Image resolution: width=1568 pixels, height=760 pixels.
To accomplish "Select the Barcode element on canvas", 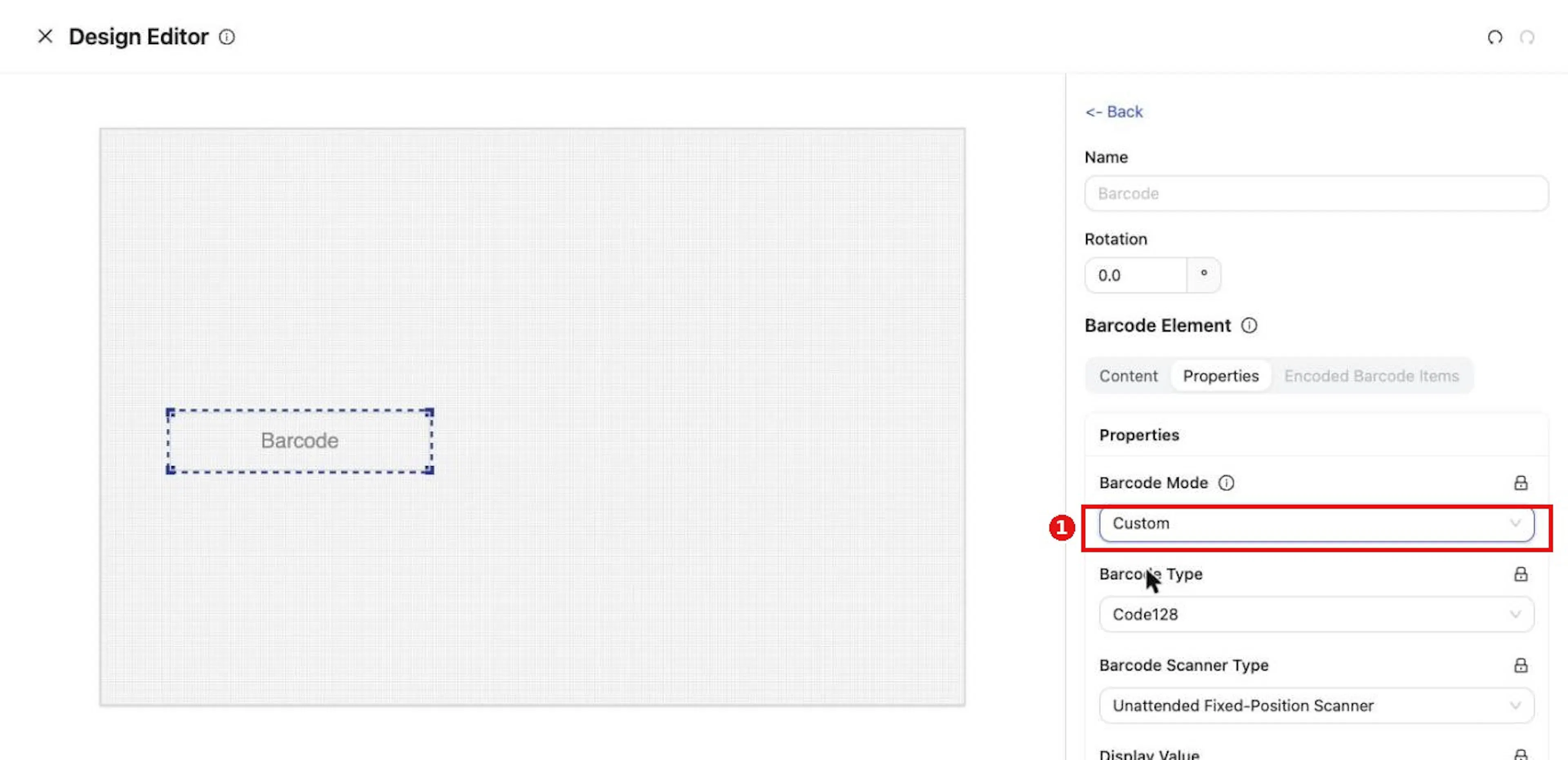I will pos(299,441).
